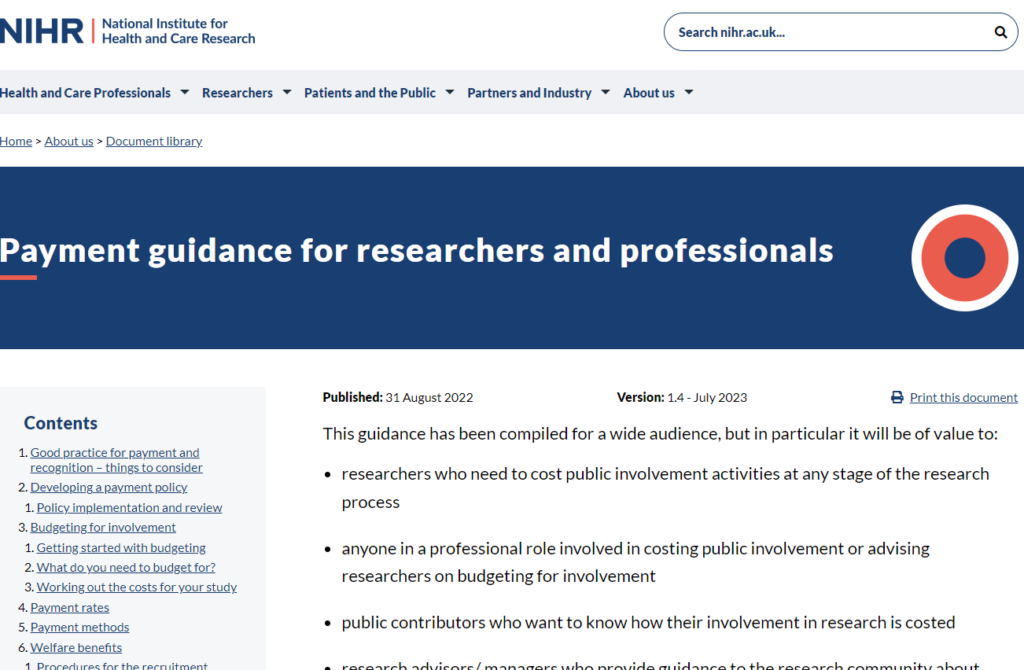Expand the Researchers menu arrow
The image size is (1024, 670).
point(287,93)
